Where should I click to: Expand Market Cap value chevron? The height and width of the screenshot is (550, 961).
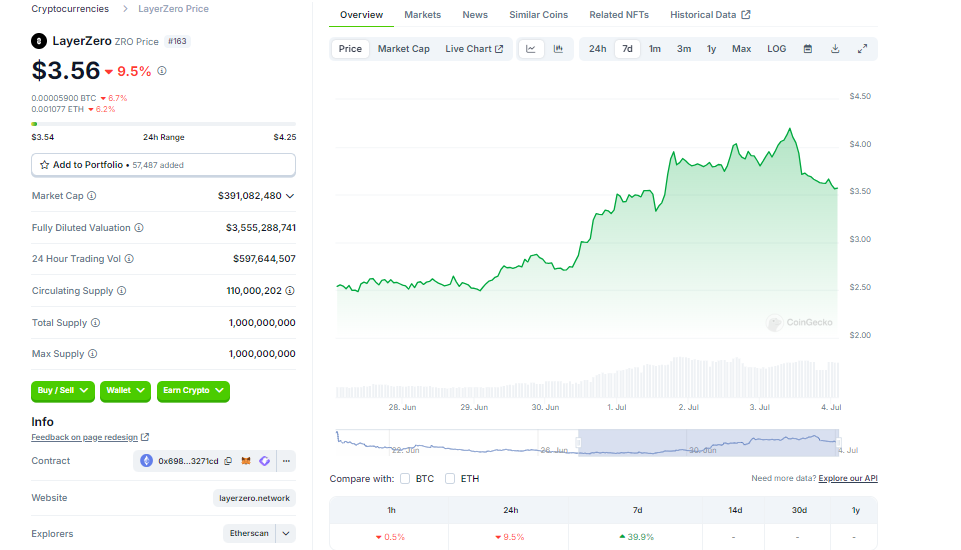290,196
